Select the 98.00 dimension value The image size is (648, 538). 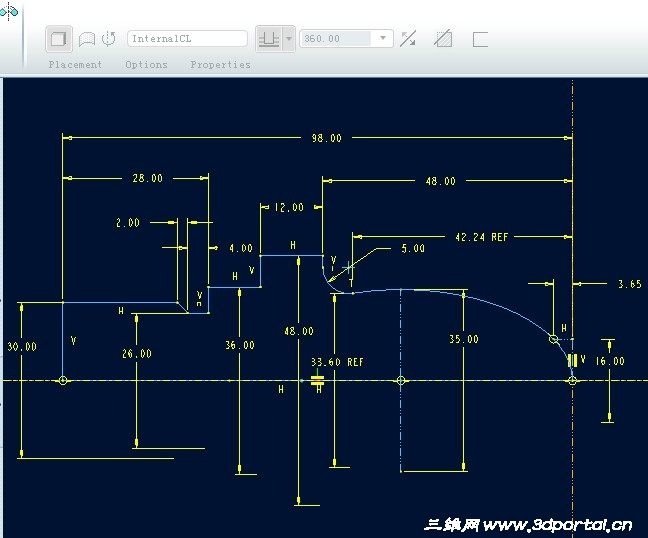click(x=326, y=138)
